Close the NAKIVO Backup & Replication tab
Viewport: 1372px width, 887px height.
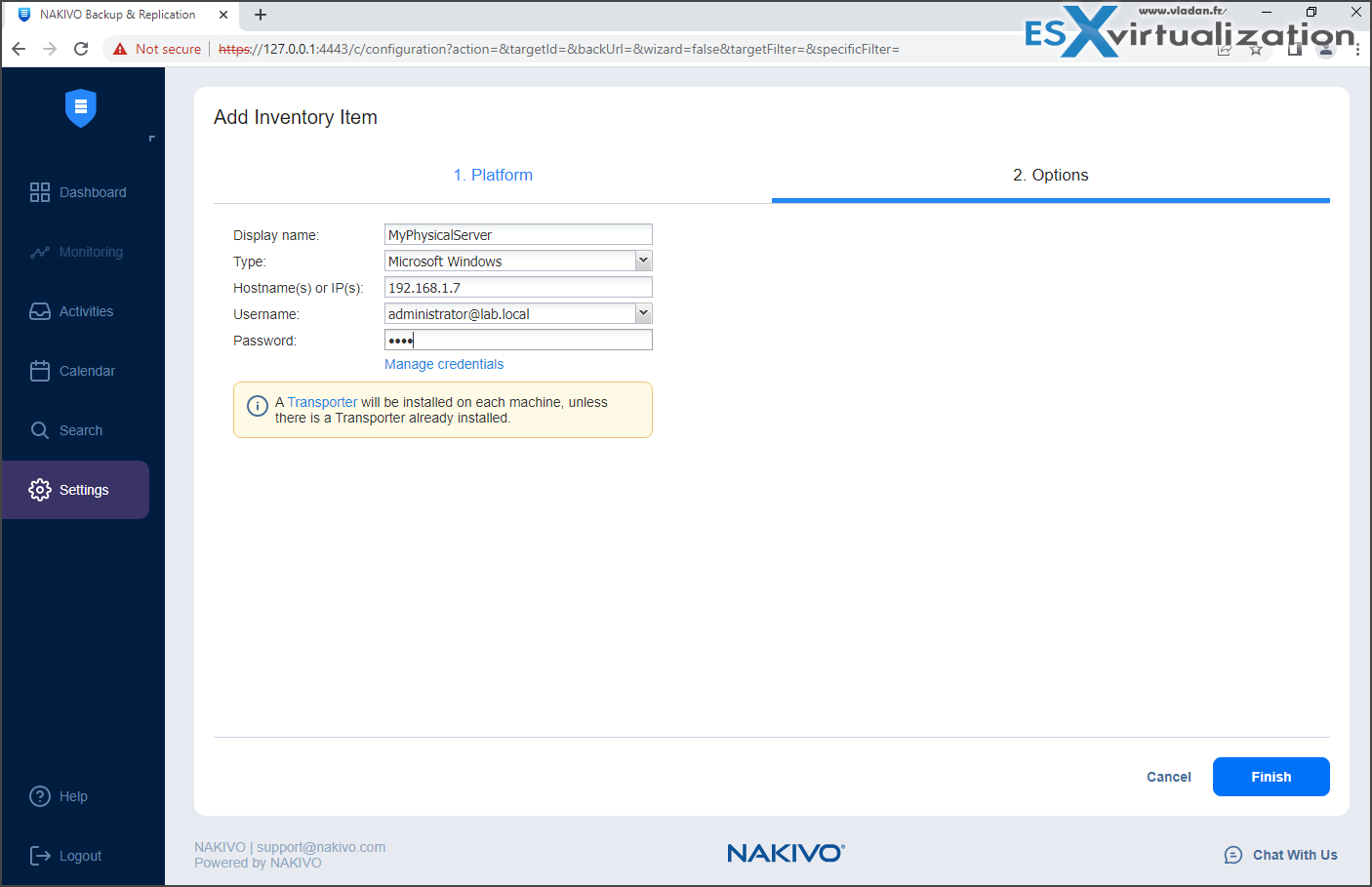click(223, 15)
